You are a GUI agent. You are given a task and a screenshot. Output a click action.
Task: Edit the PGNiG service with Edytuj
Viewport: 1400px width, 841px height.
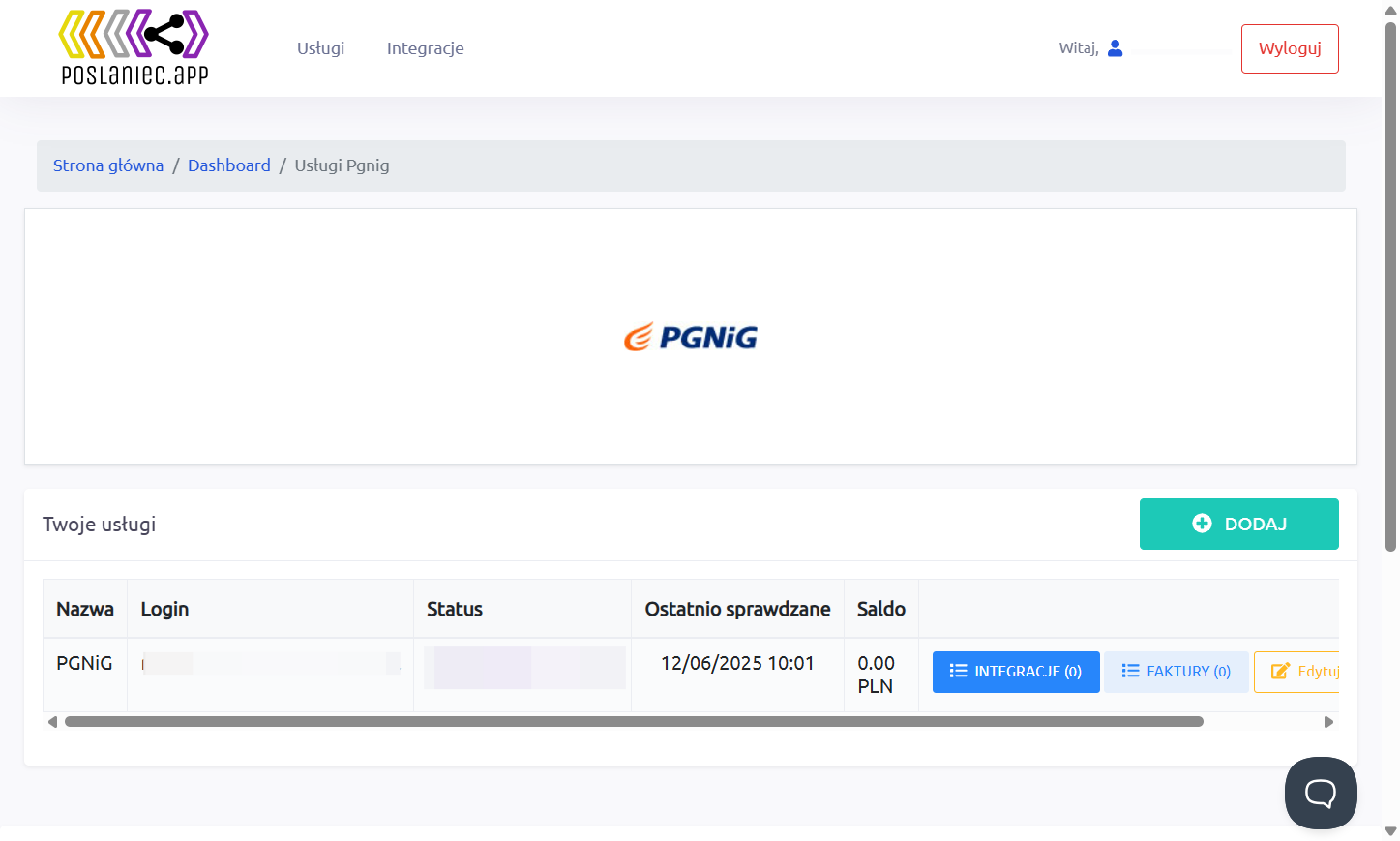(1297, 672)
